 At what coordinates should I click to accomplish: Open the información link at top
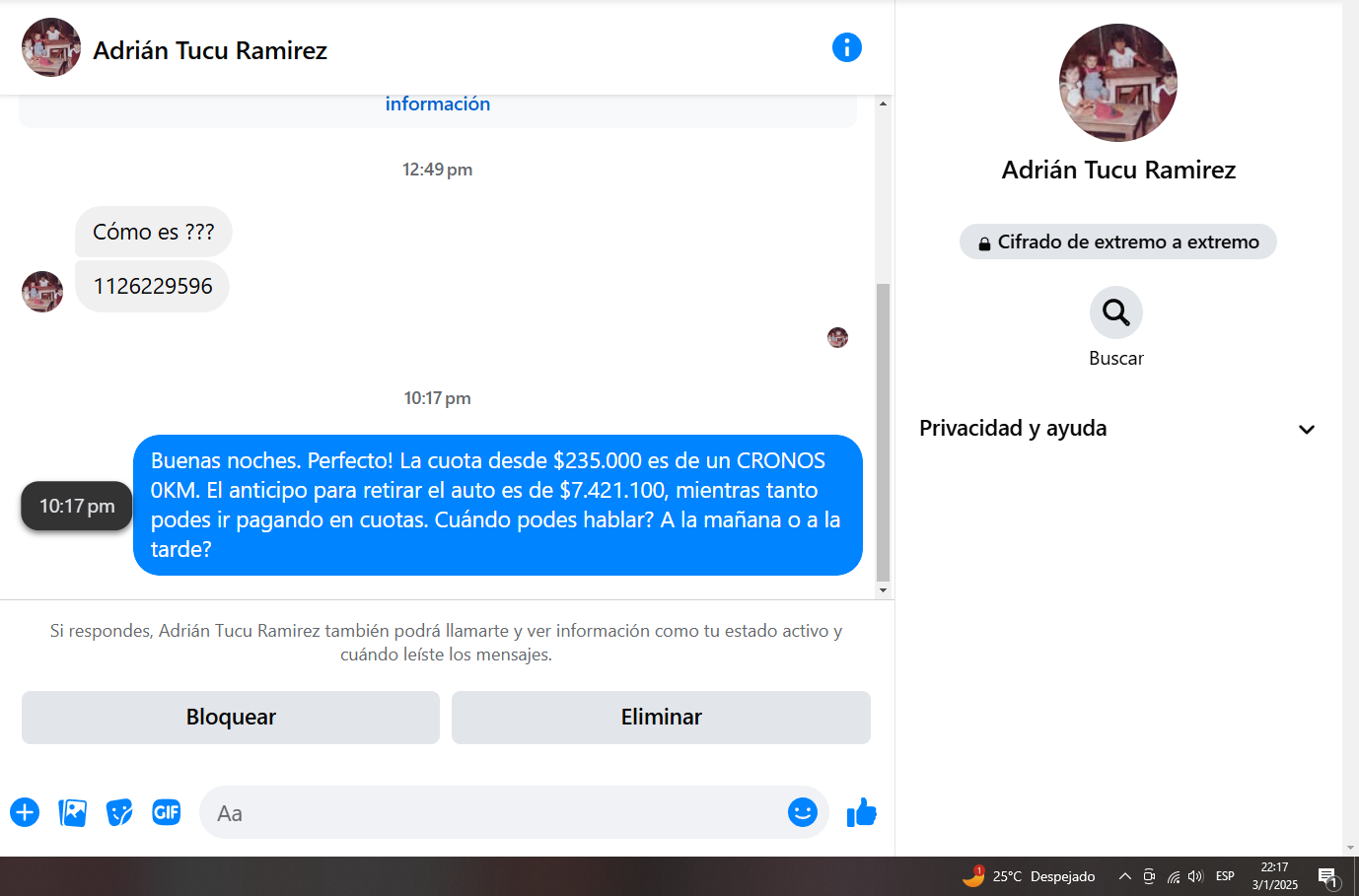(x=438, y=103)
